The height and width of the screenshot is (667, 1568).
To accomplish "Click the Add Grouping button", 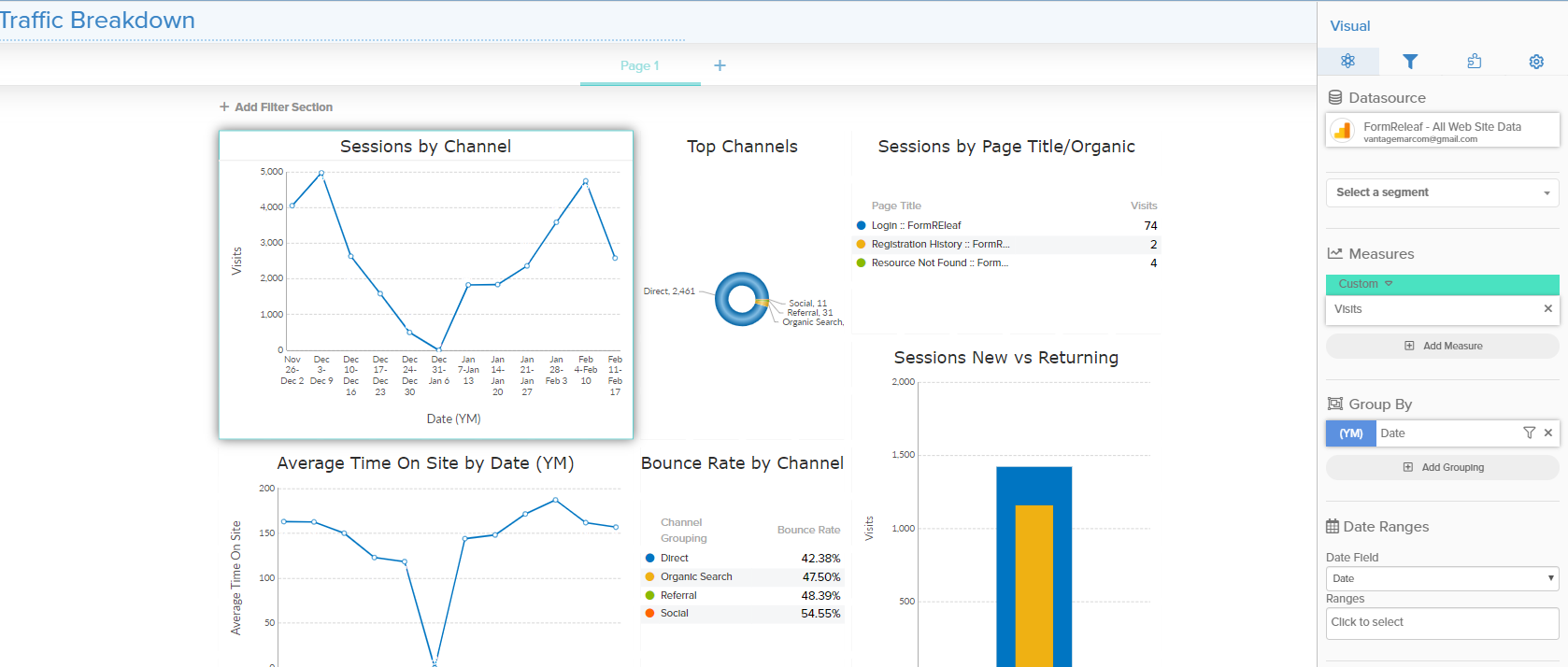I will coord(1442,467).
